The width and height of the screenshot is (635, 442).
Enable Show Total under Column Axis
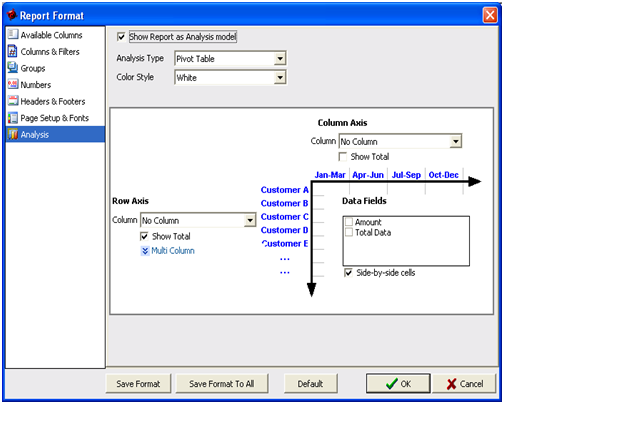coord(345,157)
